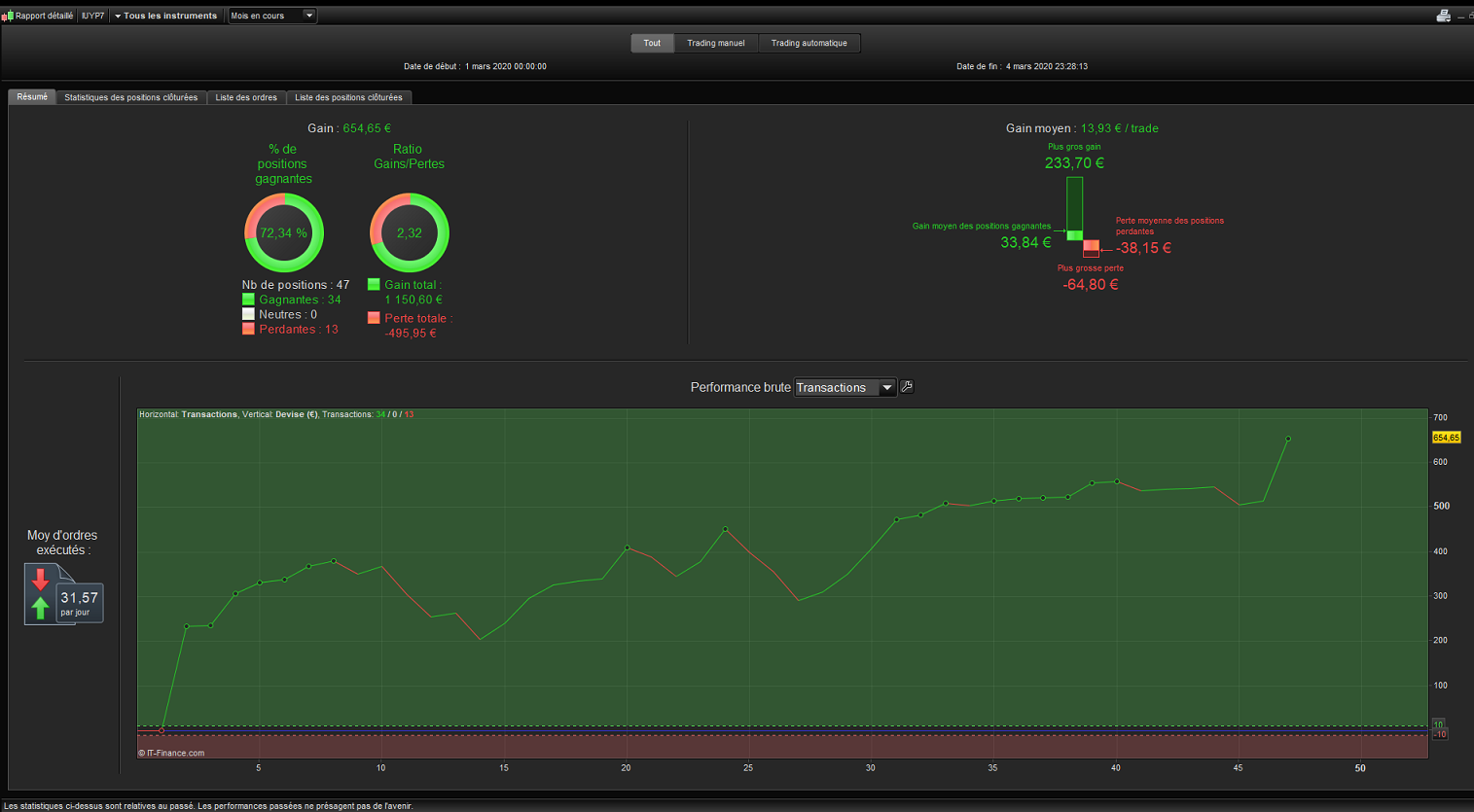Click the average winning gain 33,84 €

(1025, 242)
